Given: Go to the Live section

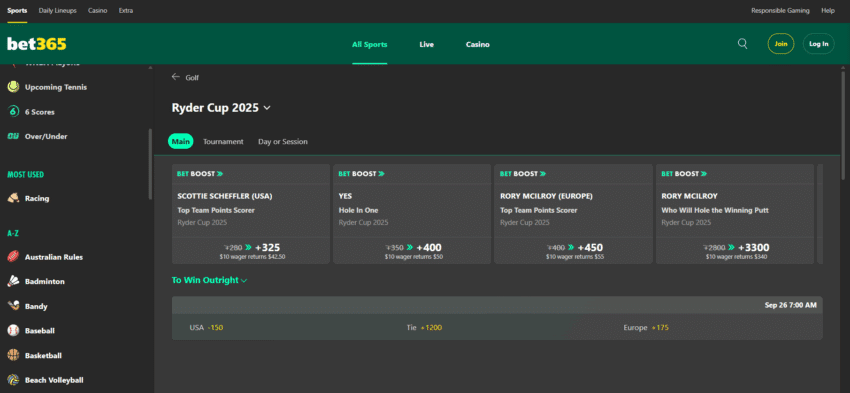Looking at the screenshot, I should (x=427, y=44).
